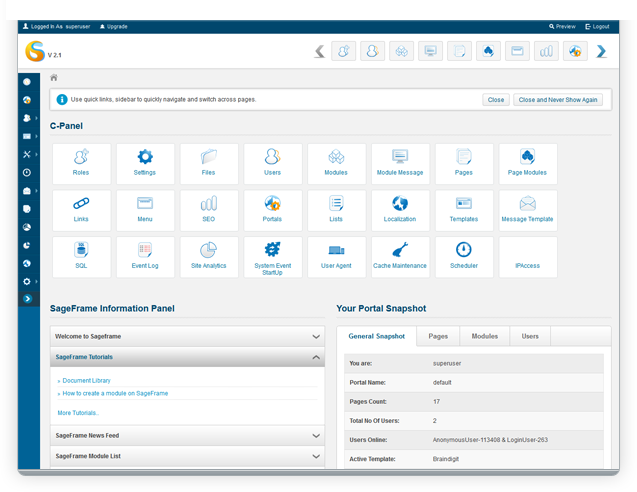Click the More Tutorials link

[78, 413]
